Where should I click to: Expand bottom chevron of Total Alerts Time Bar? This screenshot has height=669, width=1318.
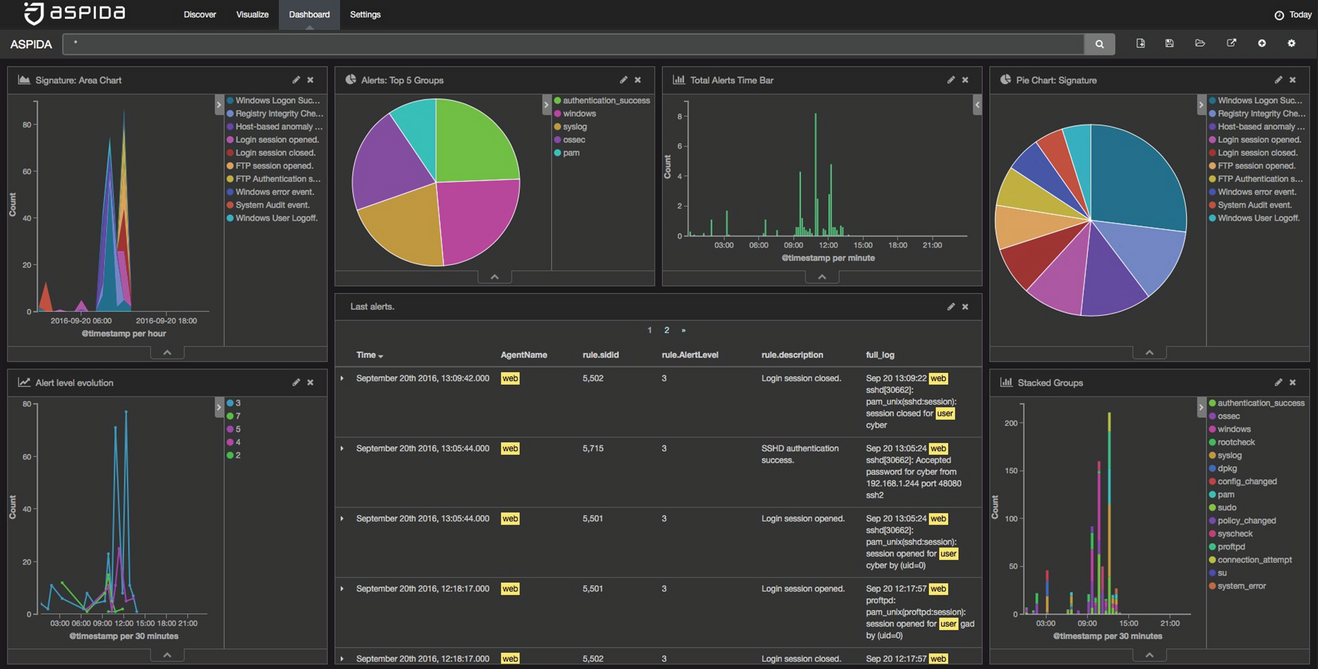click(x=822, y=277)
